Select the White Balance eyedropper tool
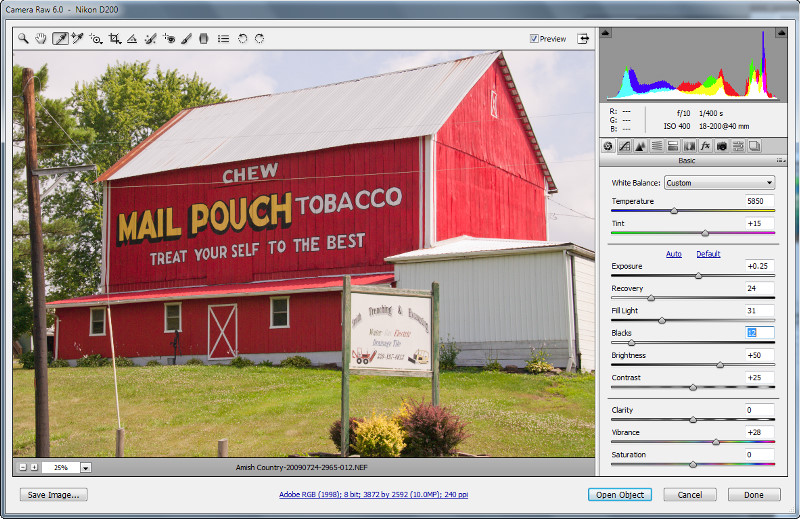The height and width of the screenshot is (519, 800). pos(60,38)
